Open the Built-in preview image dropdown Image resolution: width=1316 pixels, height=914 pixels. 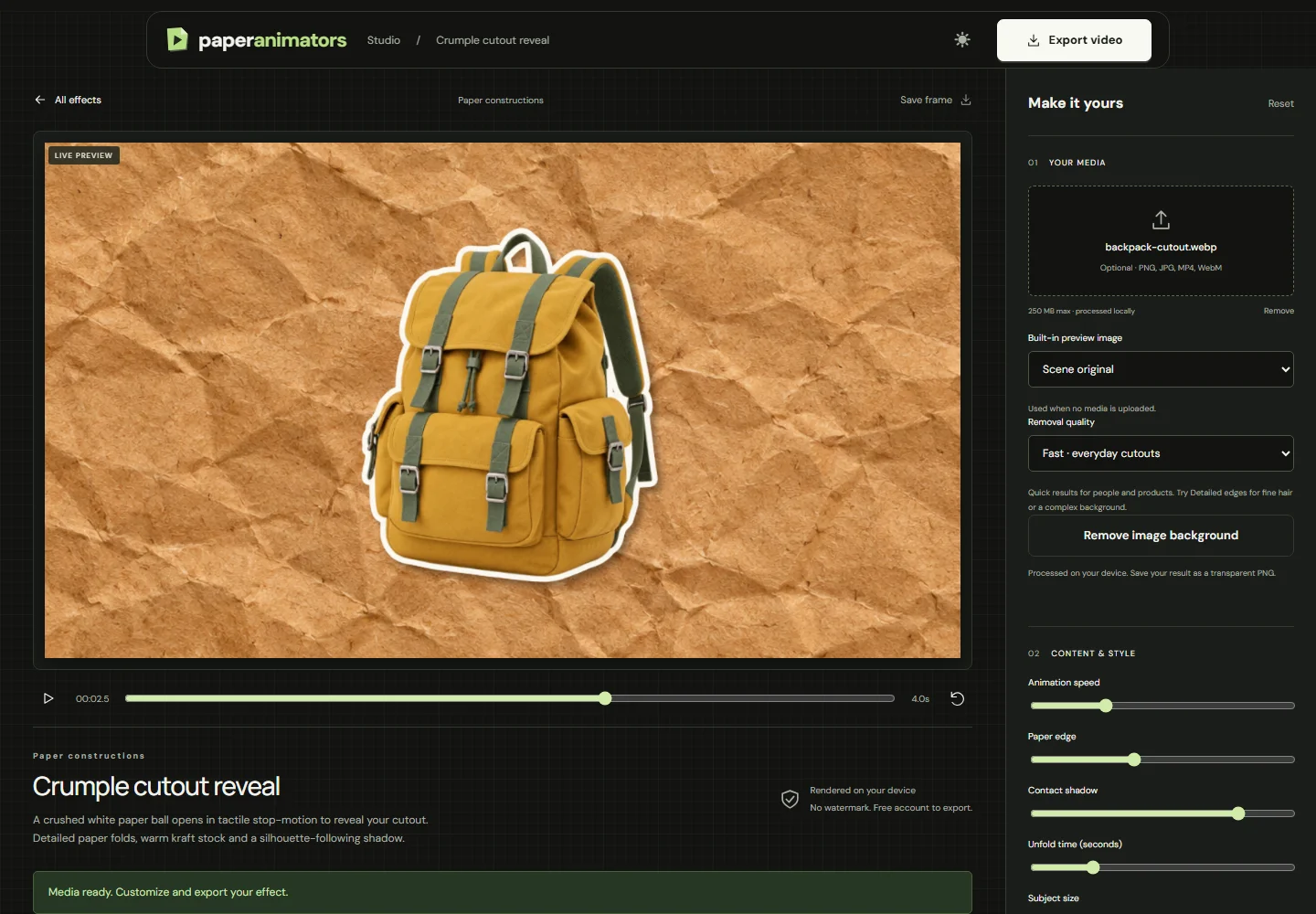[x=1161, y=369]
